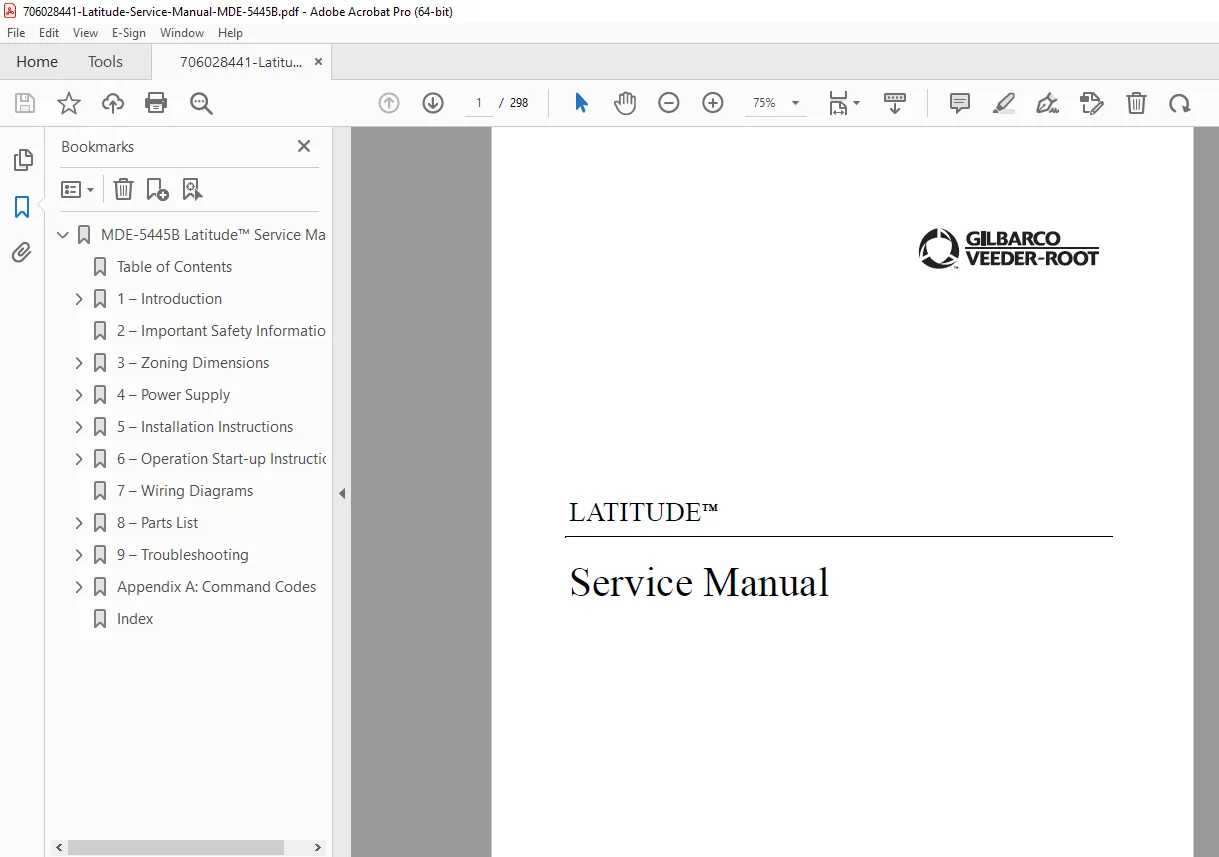Viewport: 1219px width, 857px height.
Task: Jump to the Index bookmark
Action: coord(135,619)
